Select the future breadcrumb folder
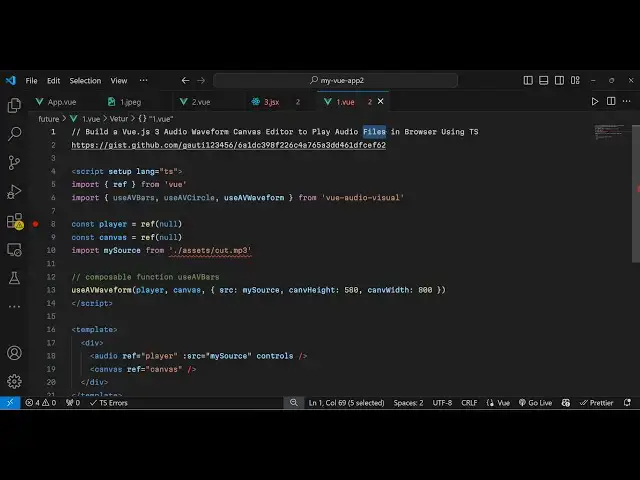 point(49,119)
